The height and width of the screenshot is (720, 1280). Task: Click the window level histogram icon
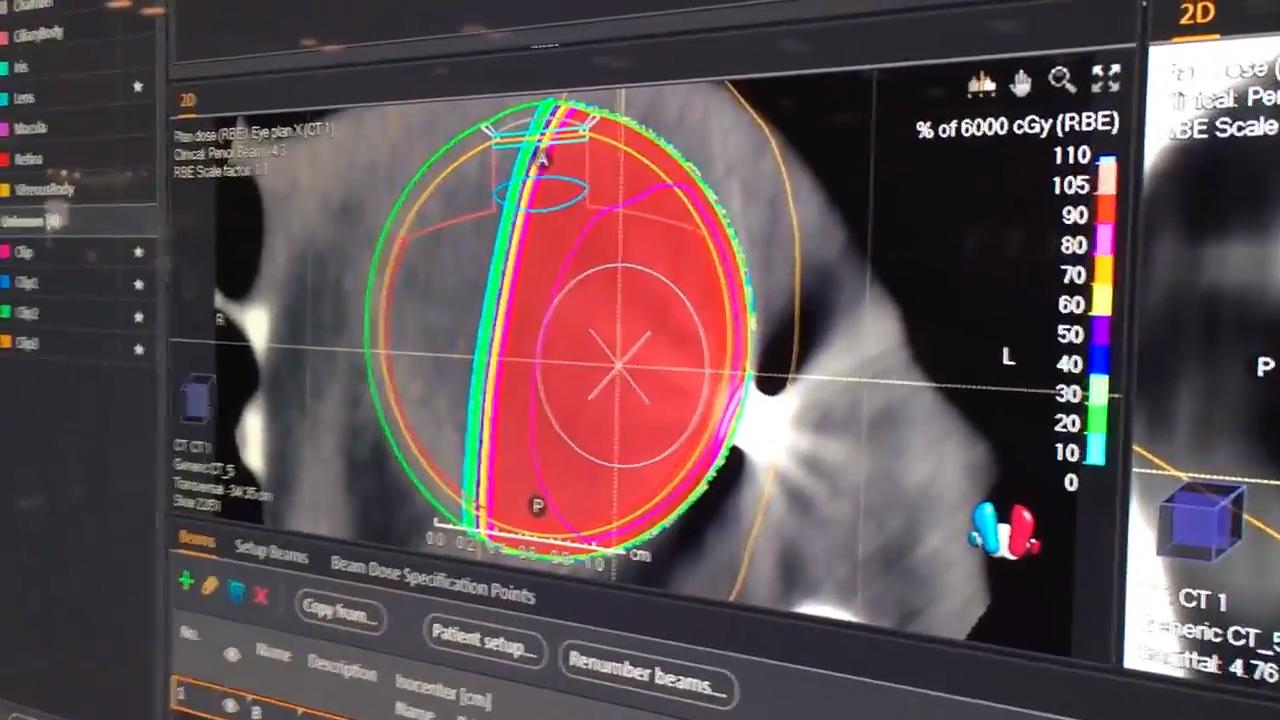(981, 85)
